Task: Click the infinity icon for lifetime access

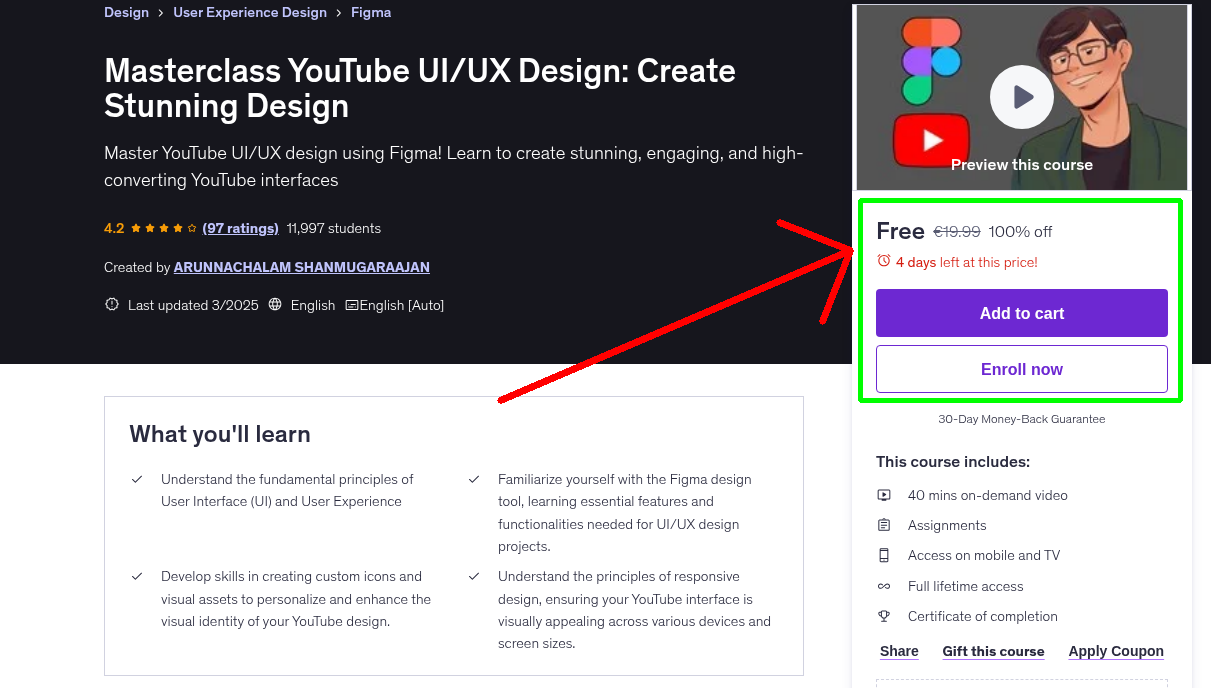Action: point(884,586)
